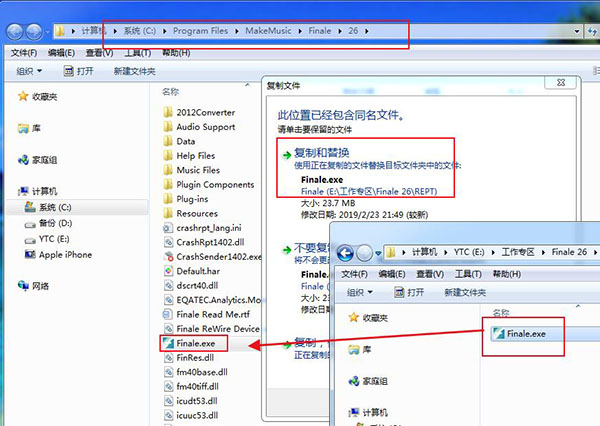This screenshot has width=600, height=426.
Task: Select the CrashSender1402.exe icon
Action: (x=168, y=257)
